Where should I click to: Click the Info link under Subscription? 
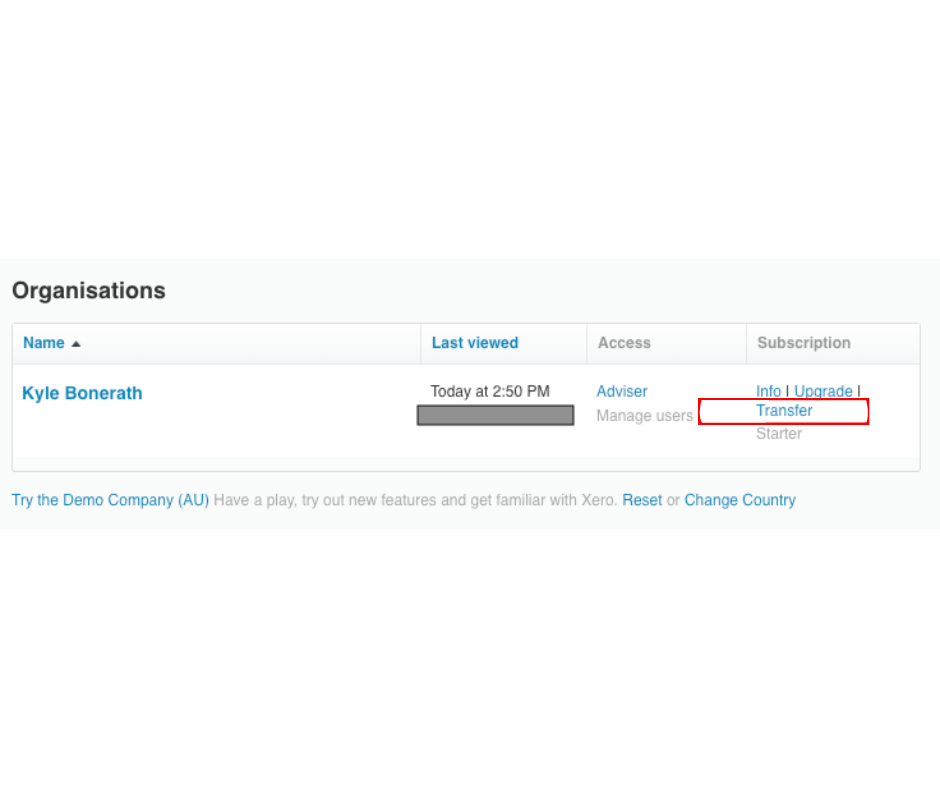coord(769,391)
